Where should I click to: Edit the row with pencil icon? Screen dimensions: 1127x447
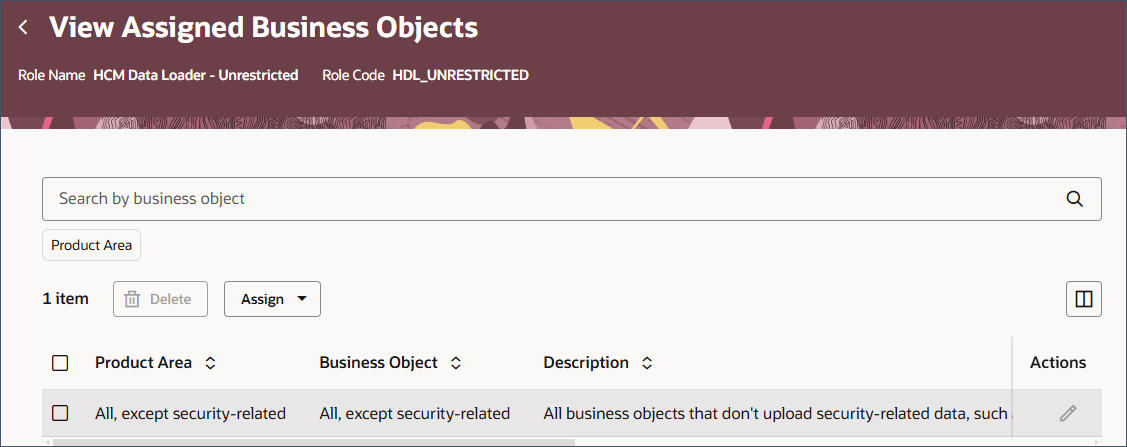point(1068,413)
